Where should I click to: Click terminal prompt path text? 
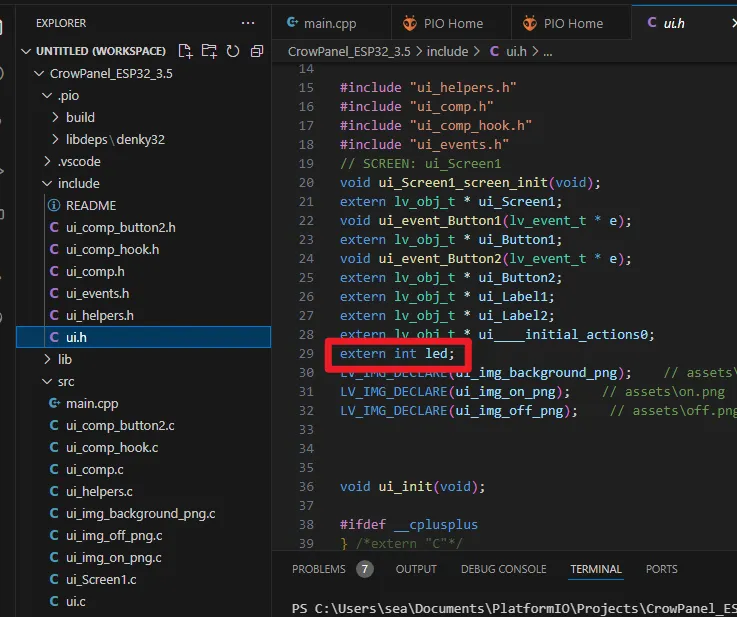point(514,609)
